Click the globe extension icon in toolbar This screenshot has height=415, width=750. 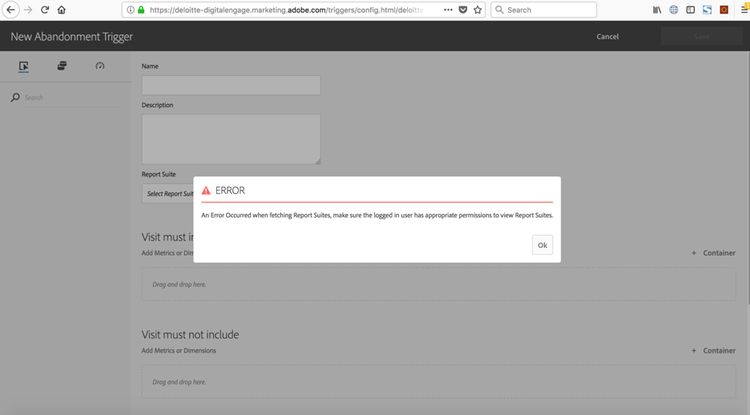[x=673, y=10]
